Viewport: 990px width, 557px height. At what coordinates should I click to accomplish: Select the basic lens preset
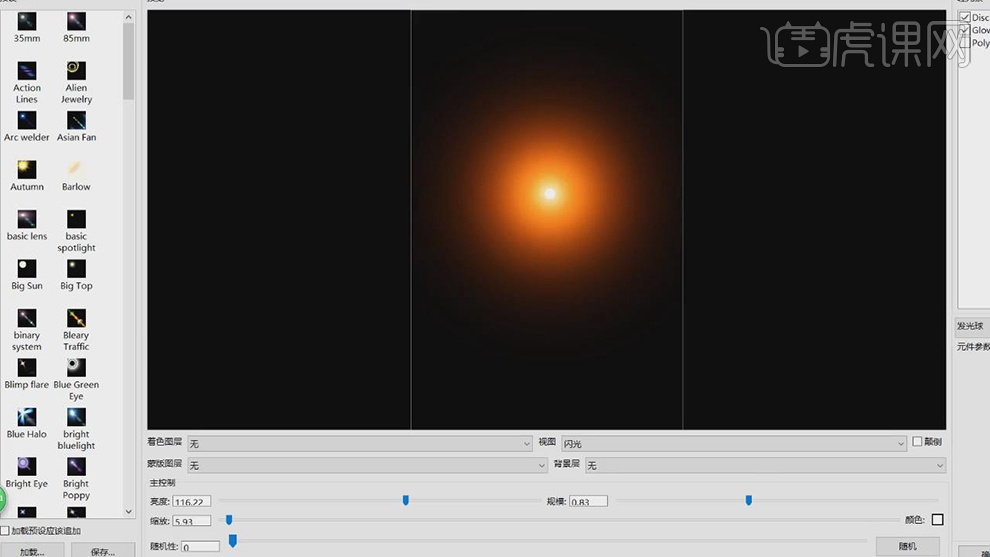coord(27,225)
